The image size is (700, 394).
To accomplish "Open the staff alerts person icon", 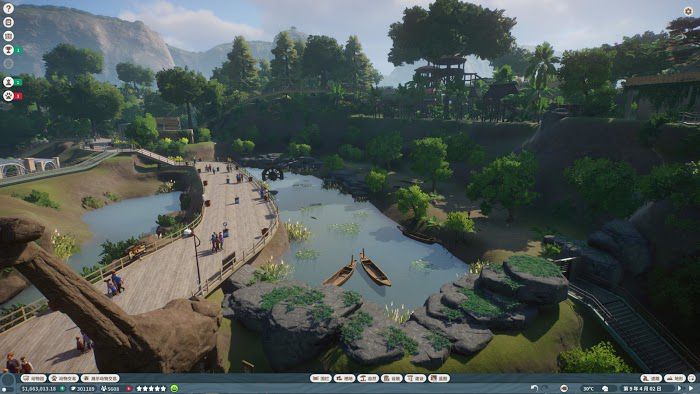I will 8,82.
